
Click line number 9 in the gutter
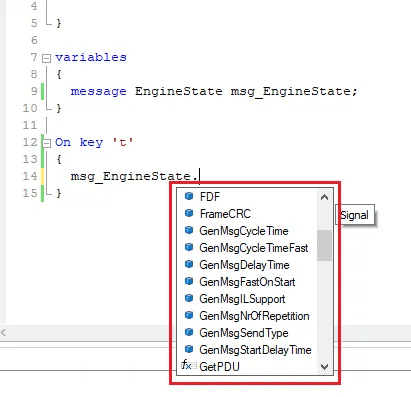(x=34, y=91)
